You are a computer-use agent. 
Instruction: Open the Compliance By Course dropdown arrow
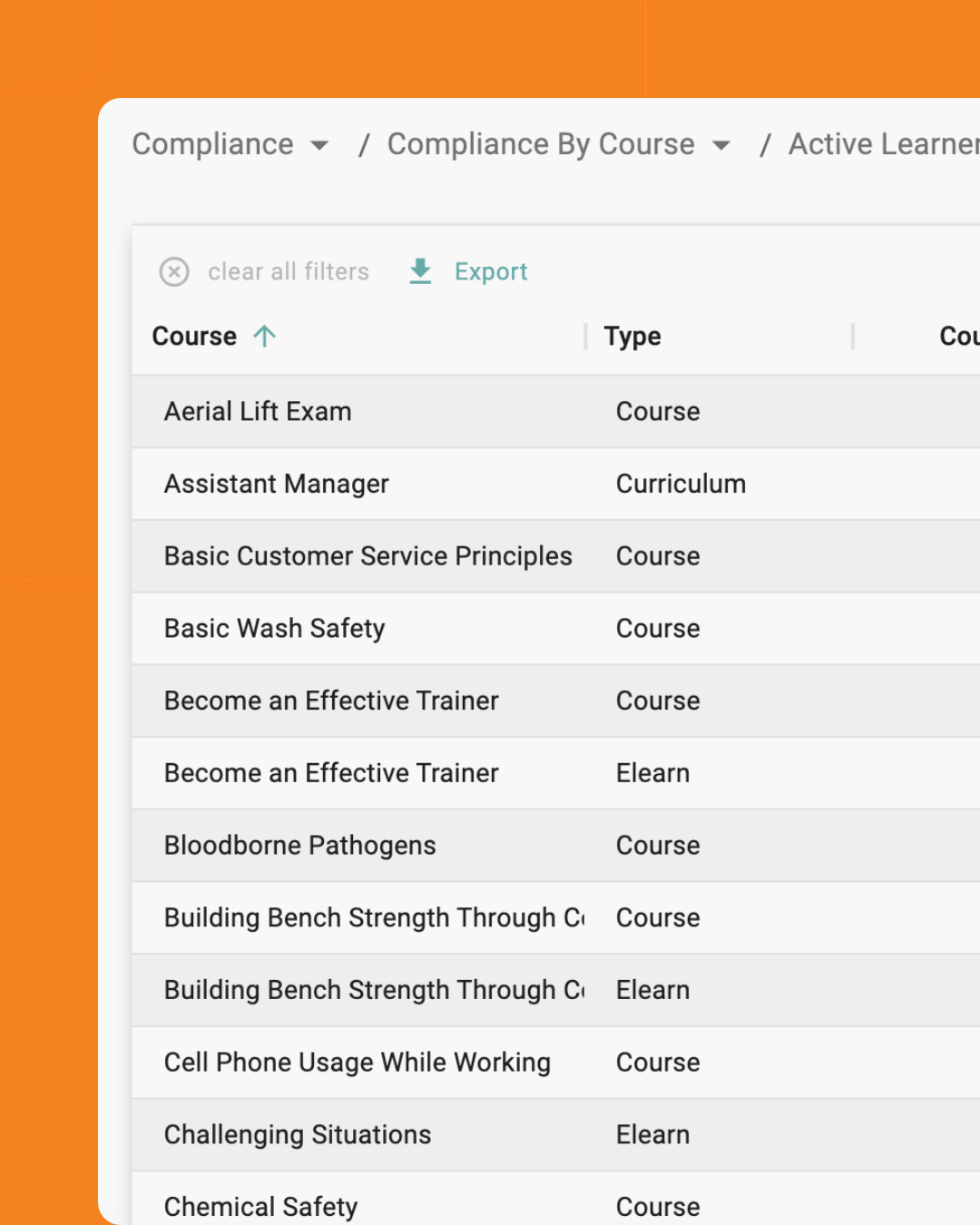click(721, 145)
